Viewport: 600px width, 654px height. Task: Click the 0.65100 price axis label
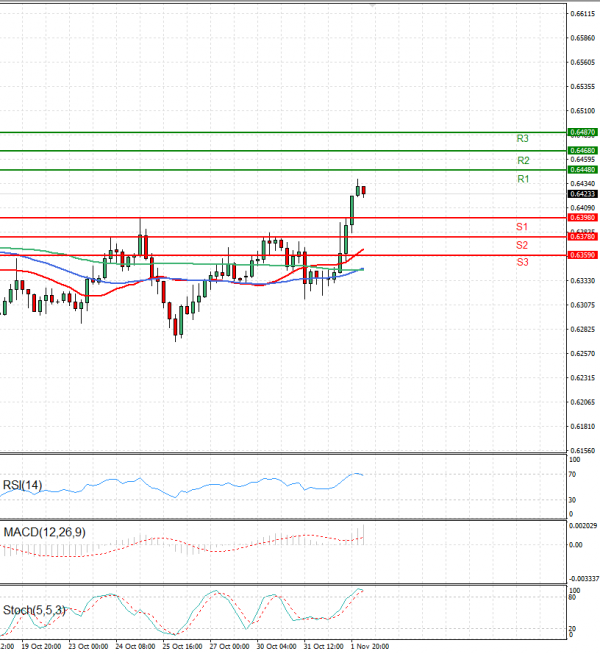coord(582,111)
